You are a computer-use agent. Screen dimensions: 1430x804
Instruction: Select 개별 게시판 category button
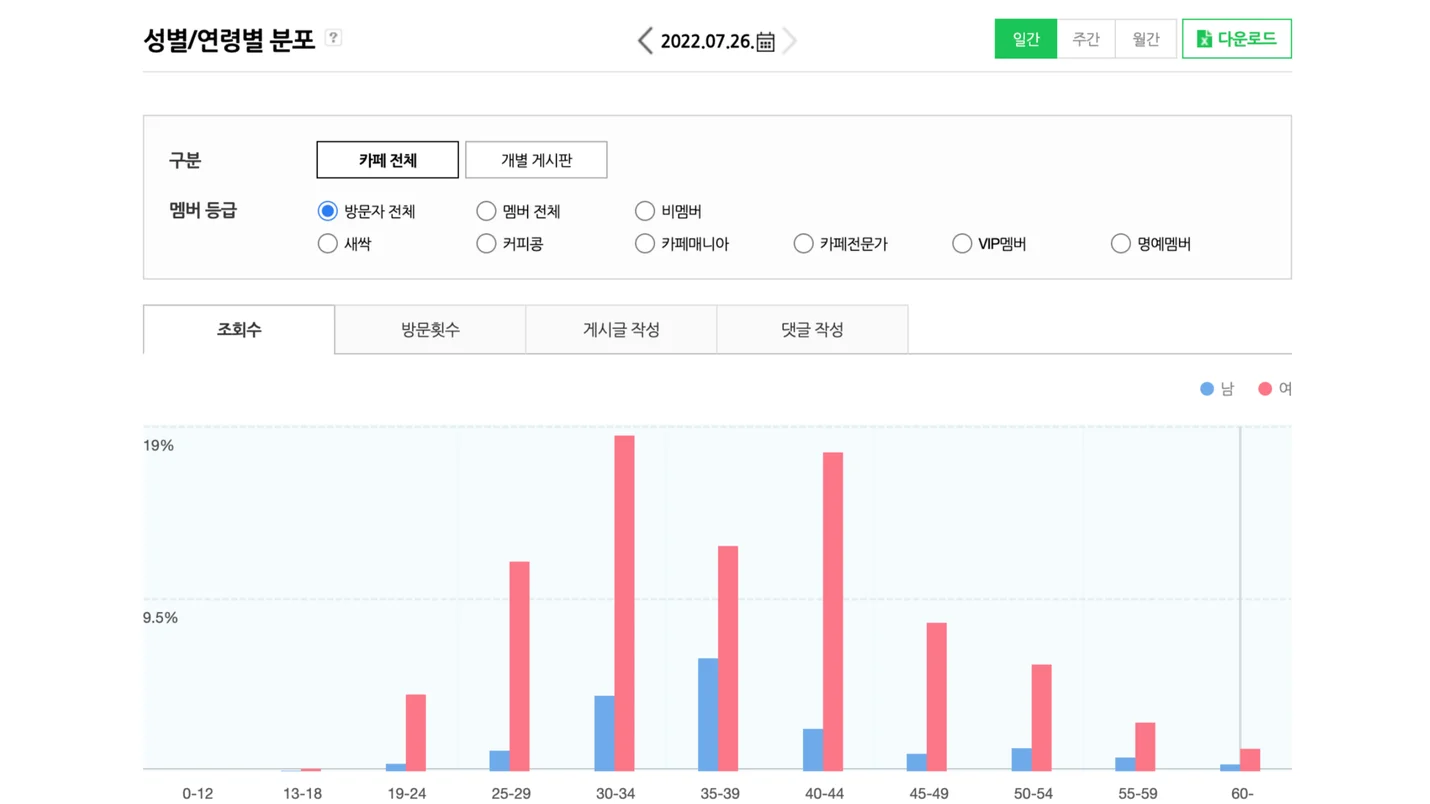(x=536, y=160)
